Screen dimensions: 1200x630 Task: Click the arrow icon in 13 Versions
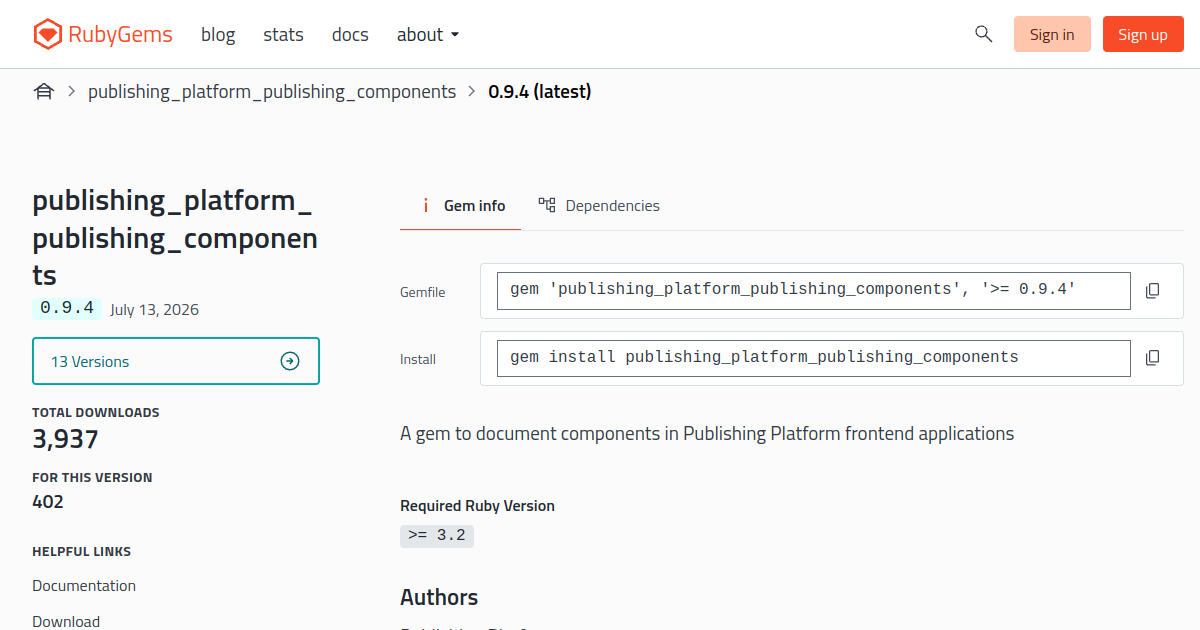pos(290,361)
